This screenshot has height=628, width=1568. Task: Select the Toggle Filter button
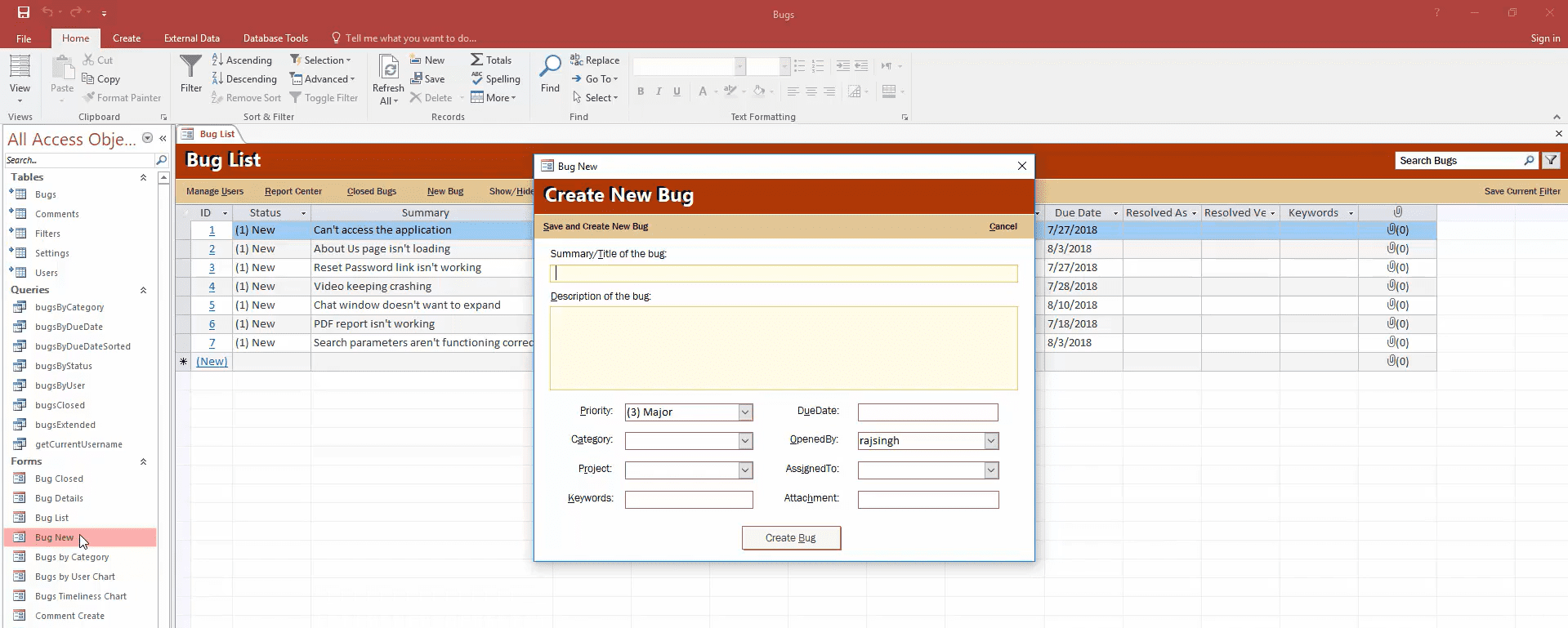coord(324,98)
